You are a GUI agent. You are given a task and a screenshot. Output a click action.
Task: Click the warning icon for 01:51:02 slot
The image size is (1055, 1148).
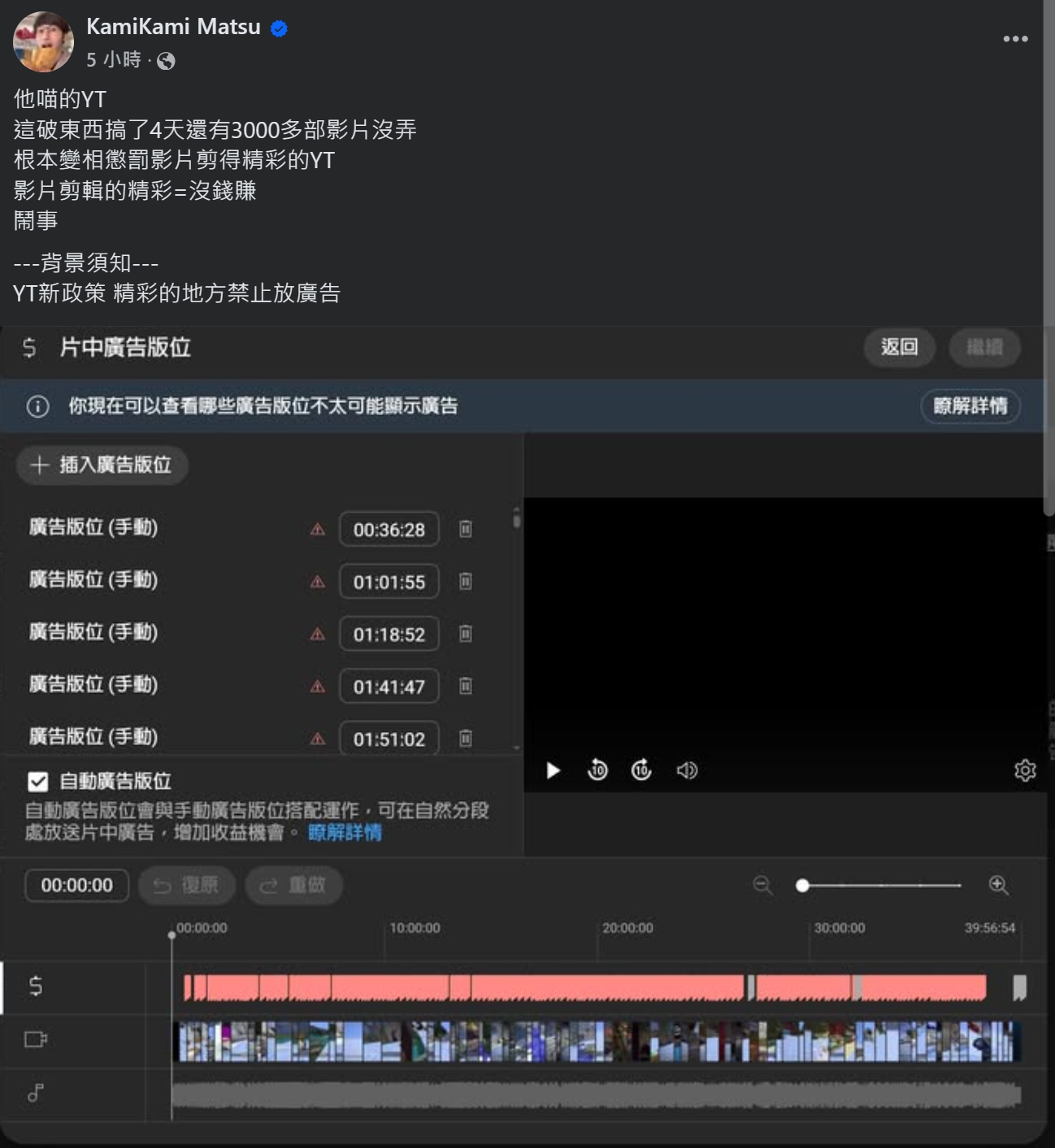[x=318, y=739]
